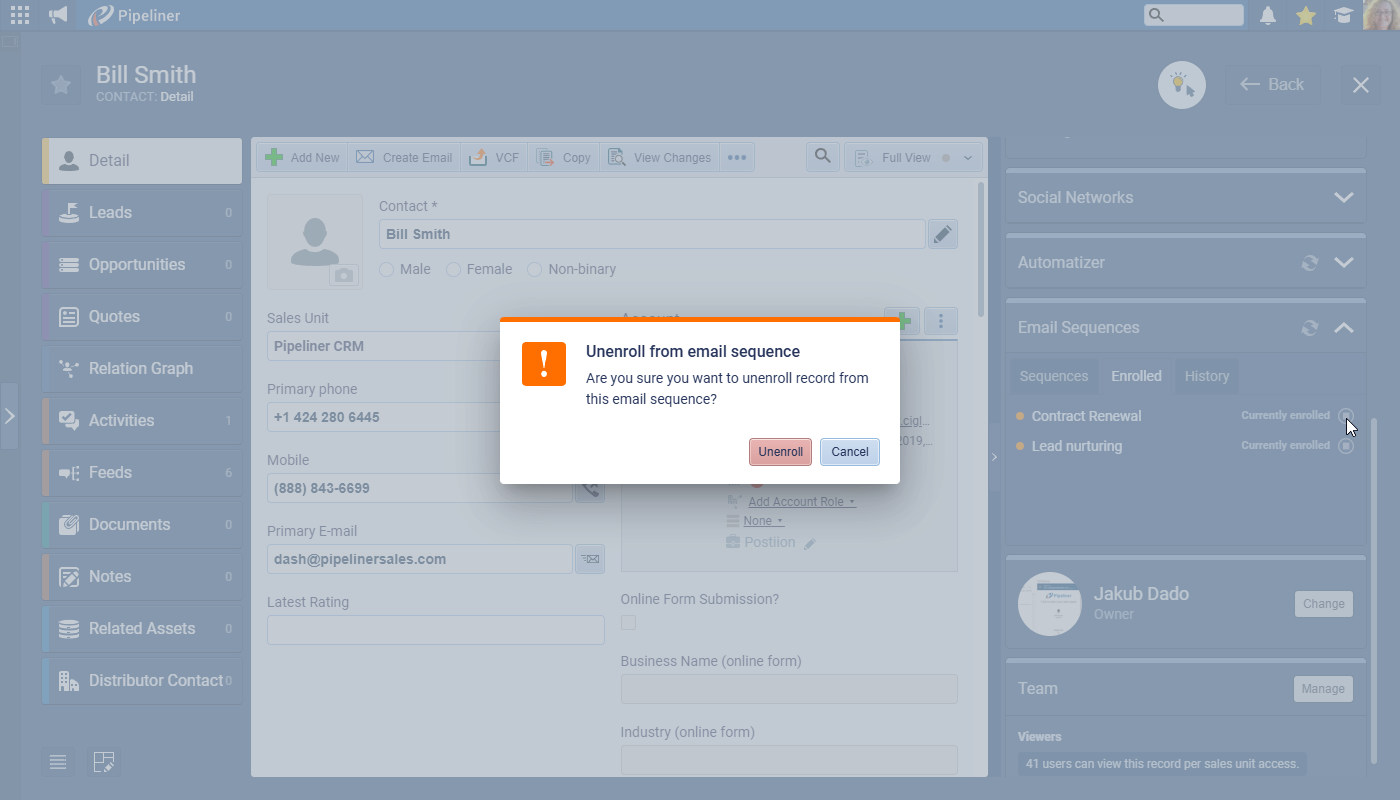Click the lightbulb hints icon
Viewport: 1400px width, 800px height.
tap(1182, 85)
